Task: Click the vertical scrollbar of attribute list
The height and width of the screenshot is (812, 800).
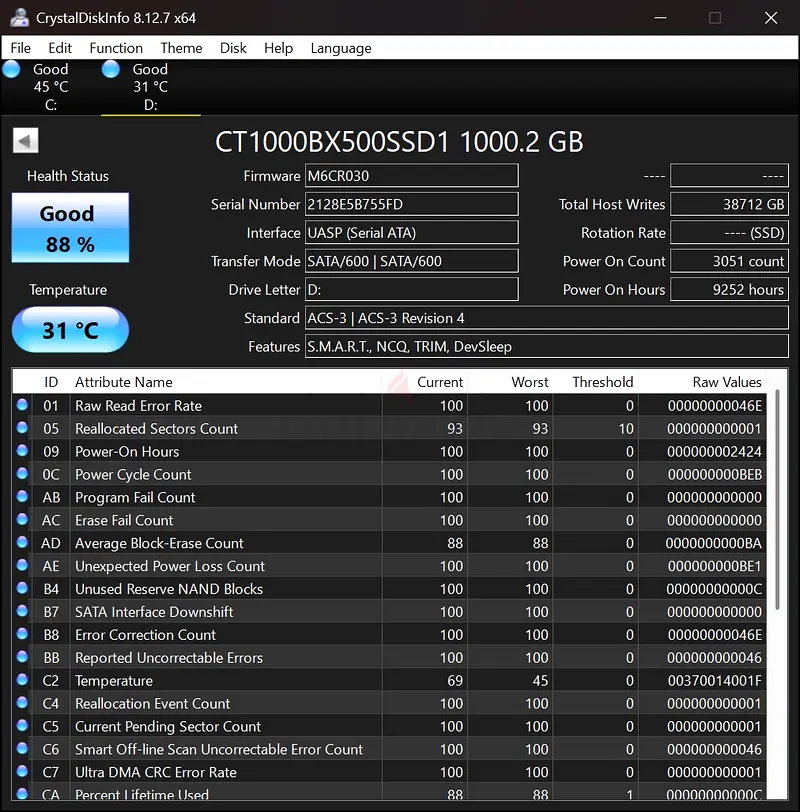Action: [777, 500]
